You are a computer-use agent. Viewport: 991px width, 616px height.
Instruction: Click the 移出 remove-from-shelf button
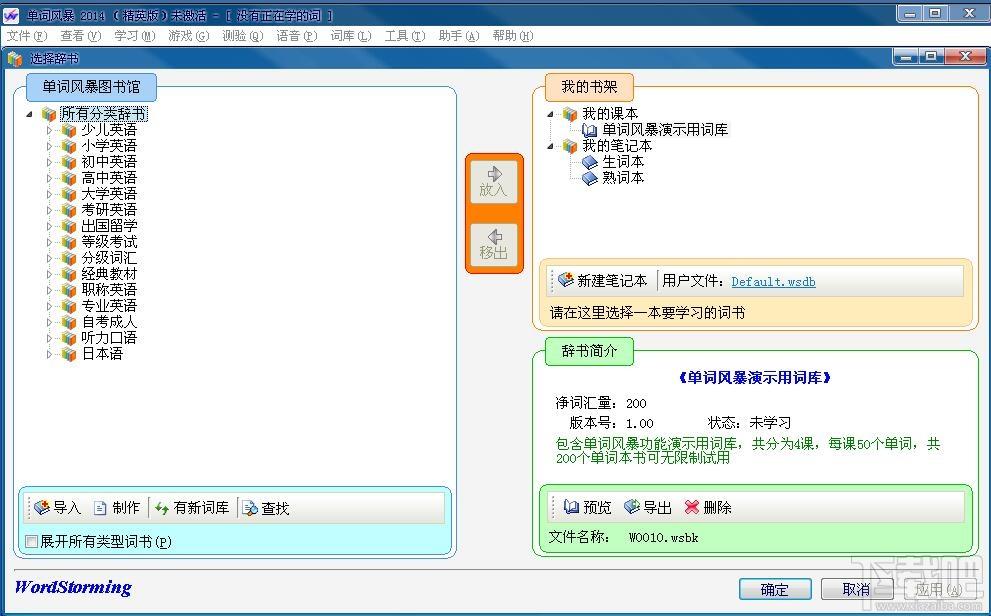point(494,245)
